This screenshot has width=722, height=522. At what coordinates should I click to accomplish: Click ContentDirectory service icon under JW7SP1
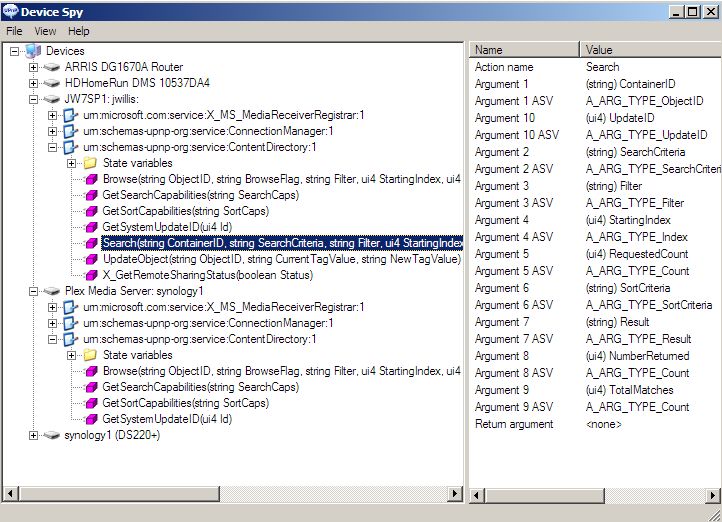pyautogui.click(x=70, y=147)
